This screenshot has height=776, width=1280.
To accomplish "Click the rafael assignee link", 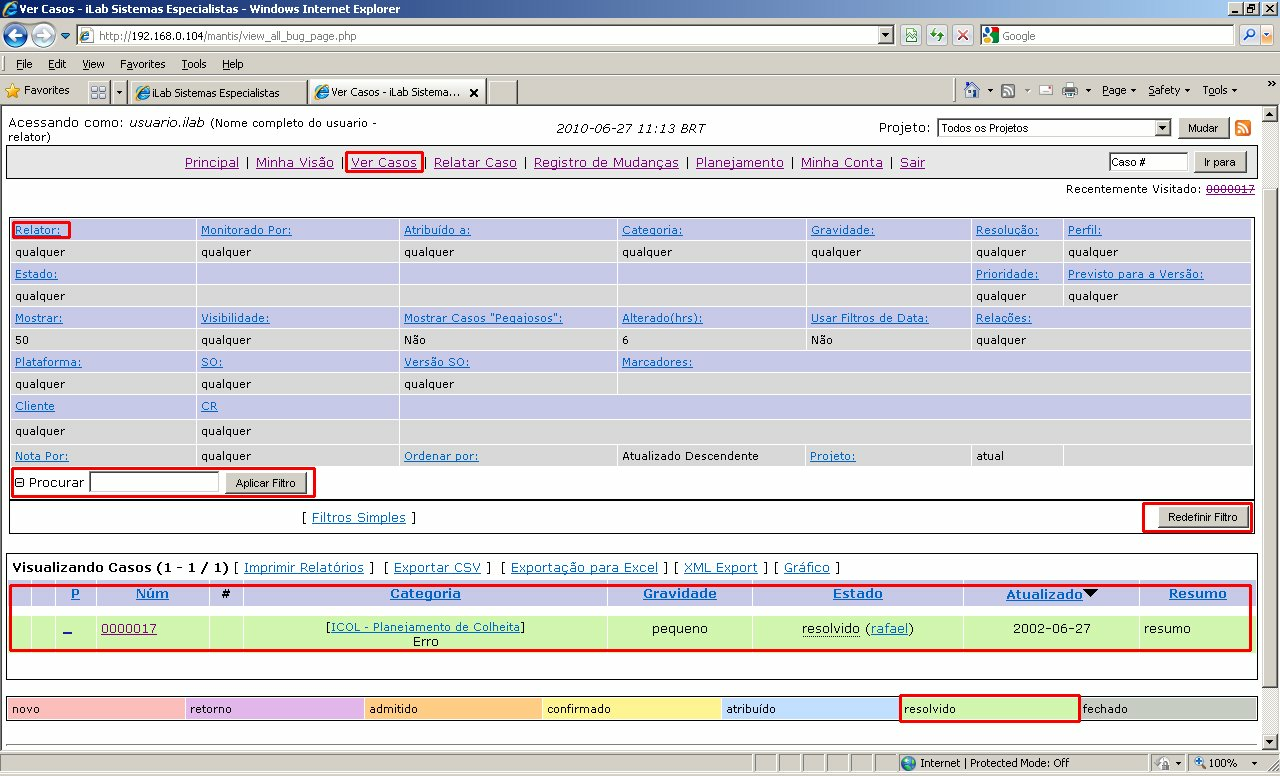I will pos(890,628).
